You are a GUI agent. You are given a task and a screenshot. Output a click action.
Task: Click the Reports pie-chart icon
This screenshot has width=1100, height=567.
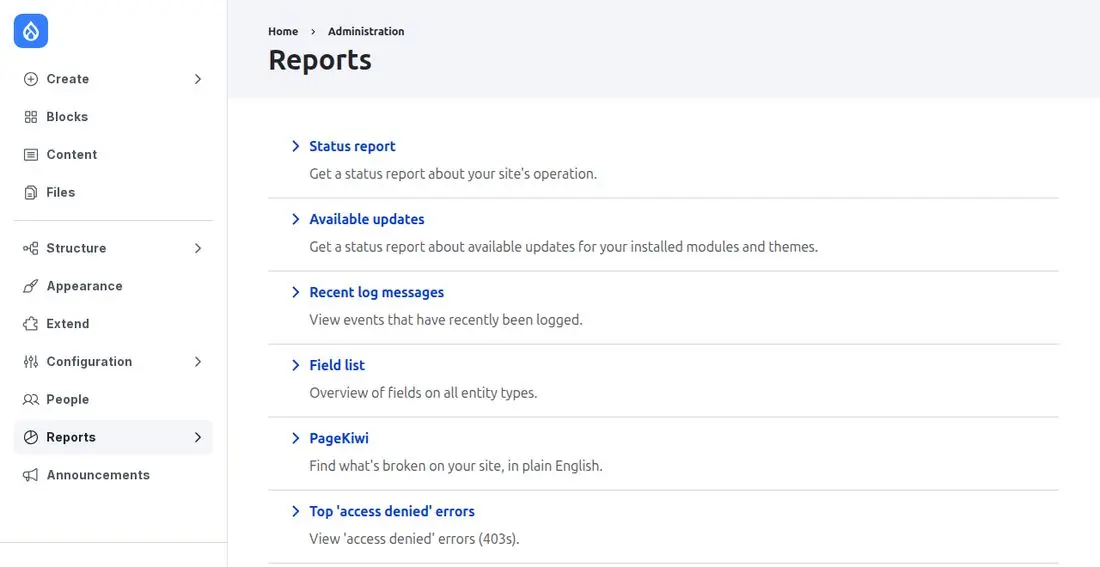tap(31, 437)
